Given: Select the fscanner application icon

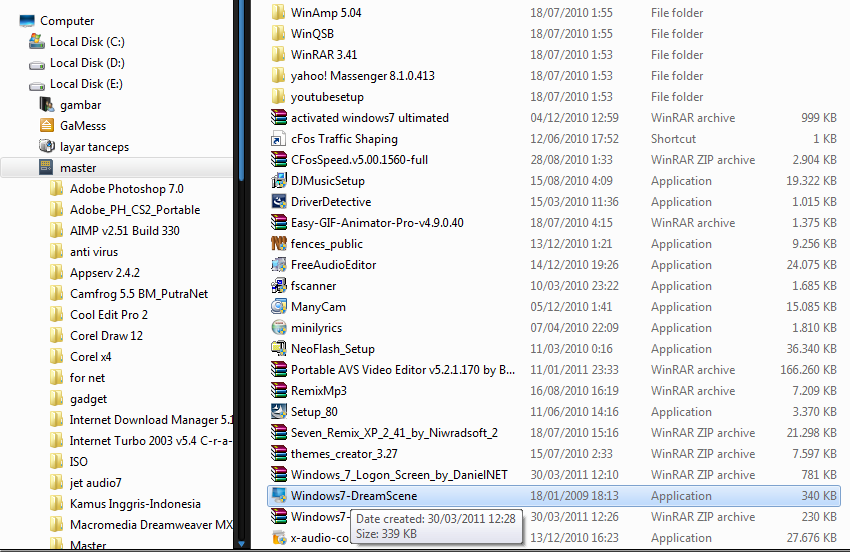Looking at the screenshot, I should (279, 286).
